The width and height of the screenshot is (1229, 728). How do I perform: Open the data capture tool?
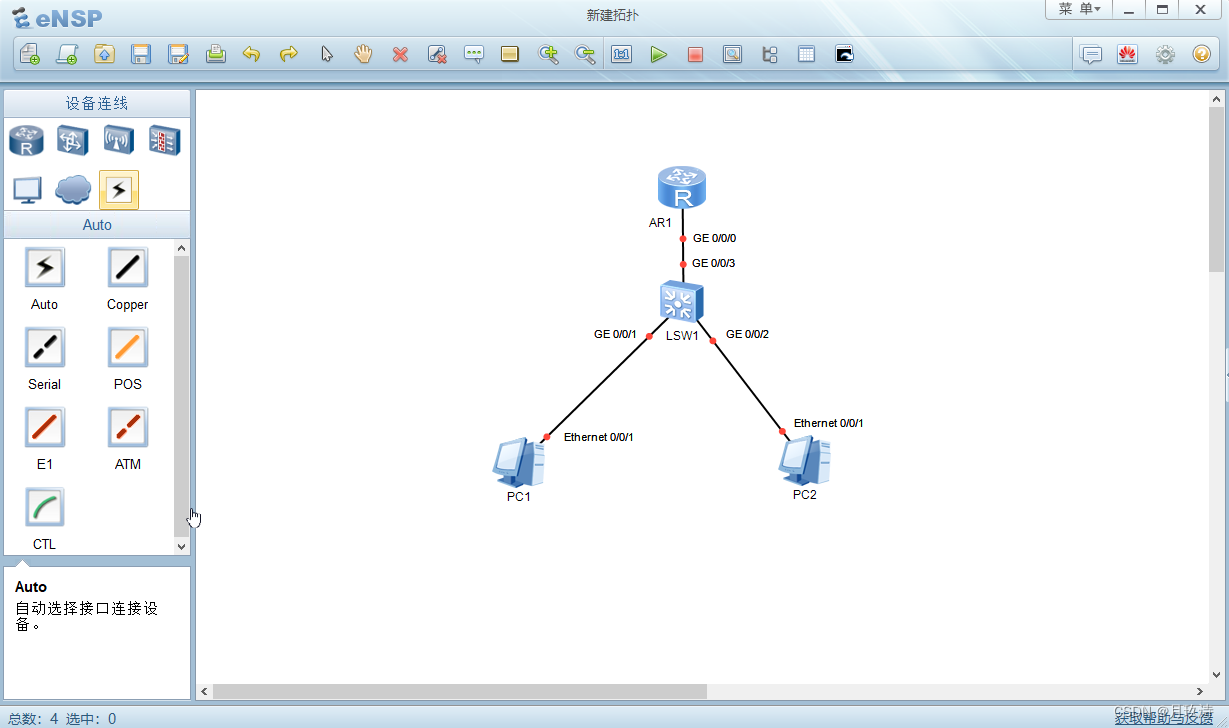pos(732,54)
